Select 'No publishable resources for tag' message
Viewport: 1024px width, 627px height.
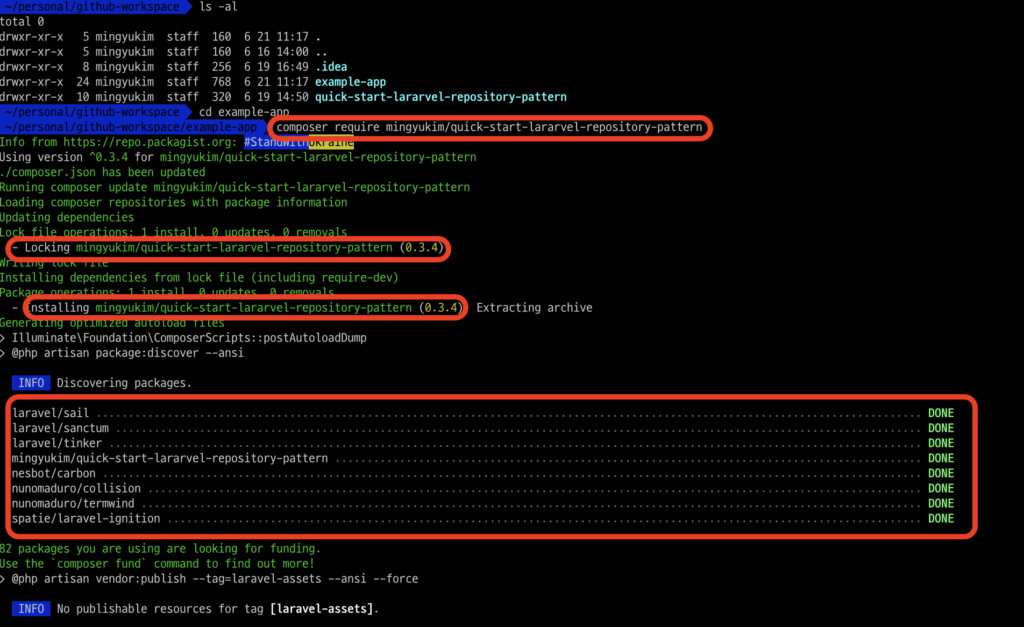coord(217,609)
